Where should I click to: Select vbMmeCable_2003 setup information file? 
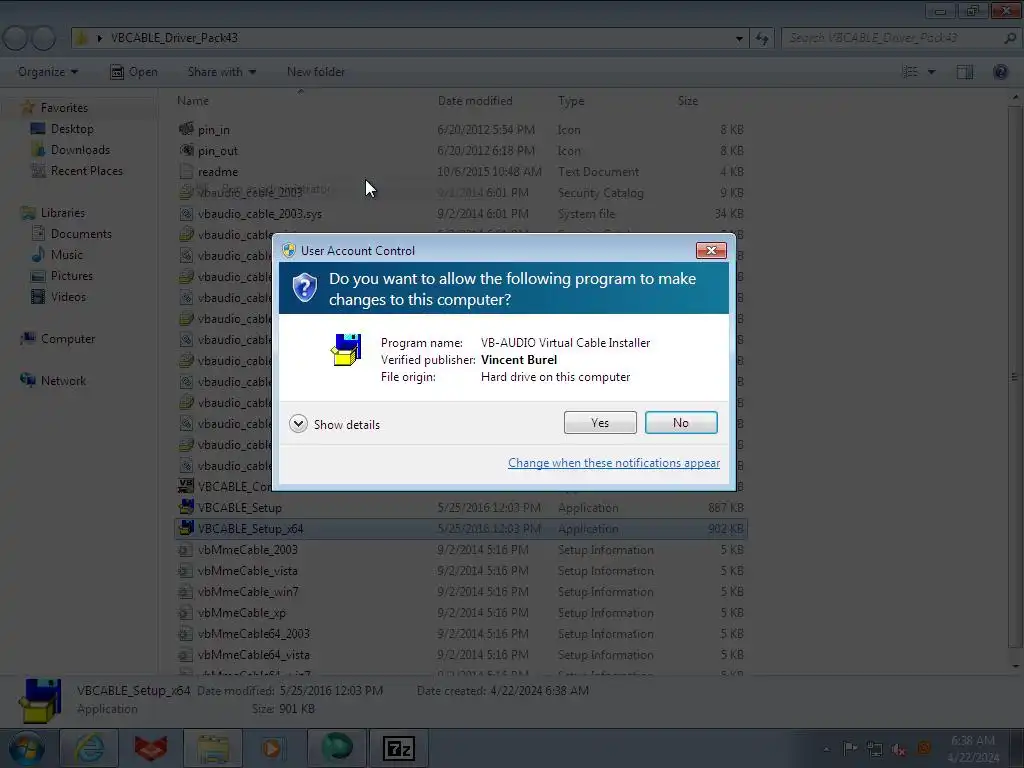coord(460,550)
